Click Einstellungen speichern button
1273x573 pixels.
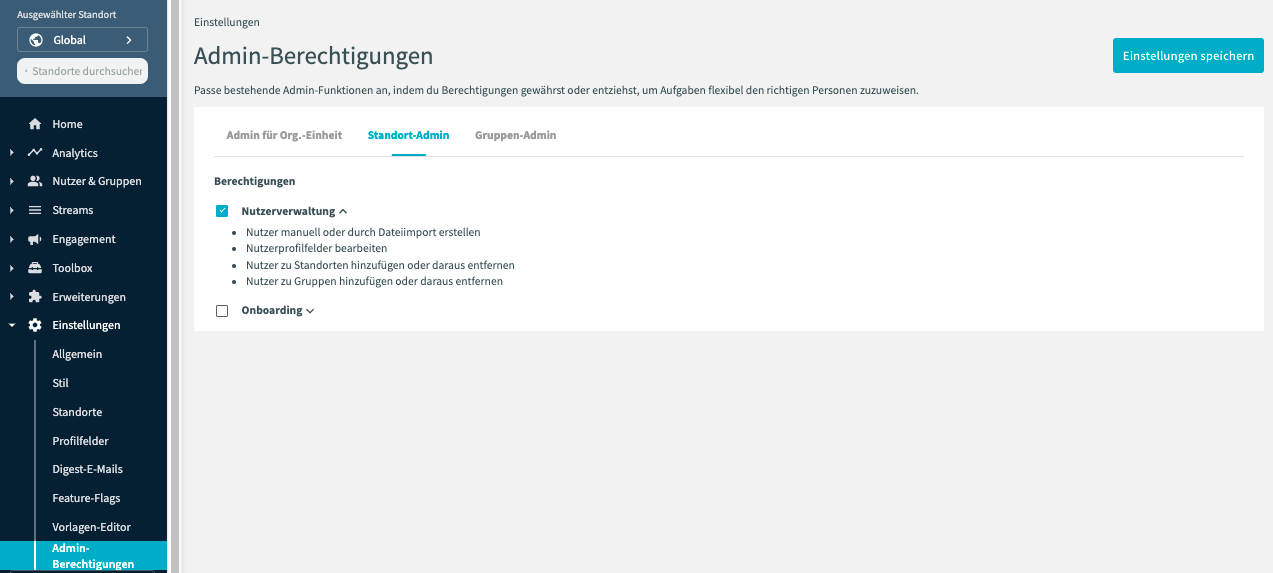click(1187, 56)
